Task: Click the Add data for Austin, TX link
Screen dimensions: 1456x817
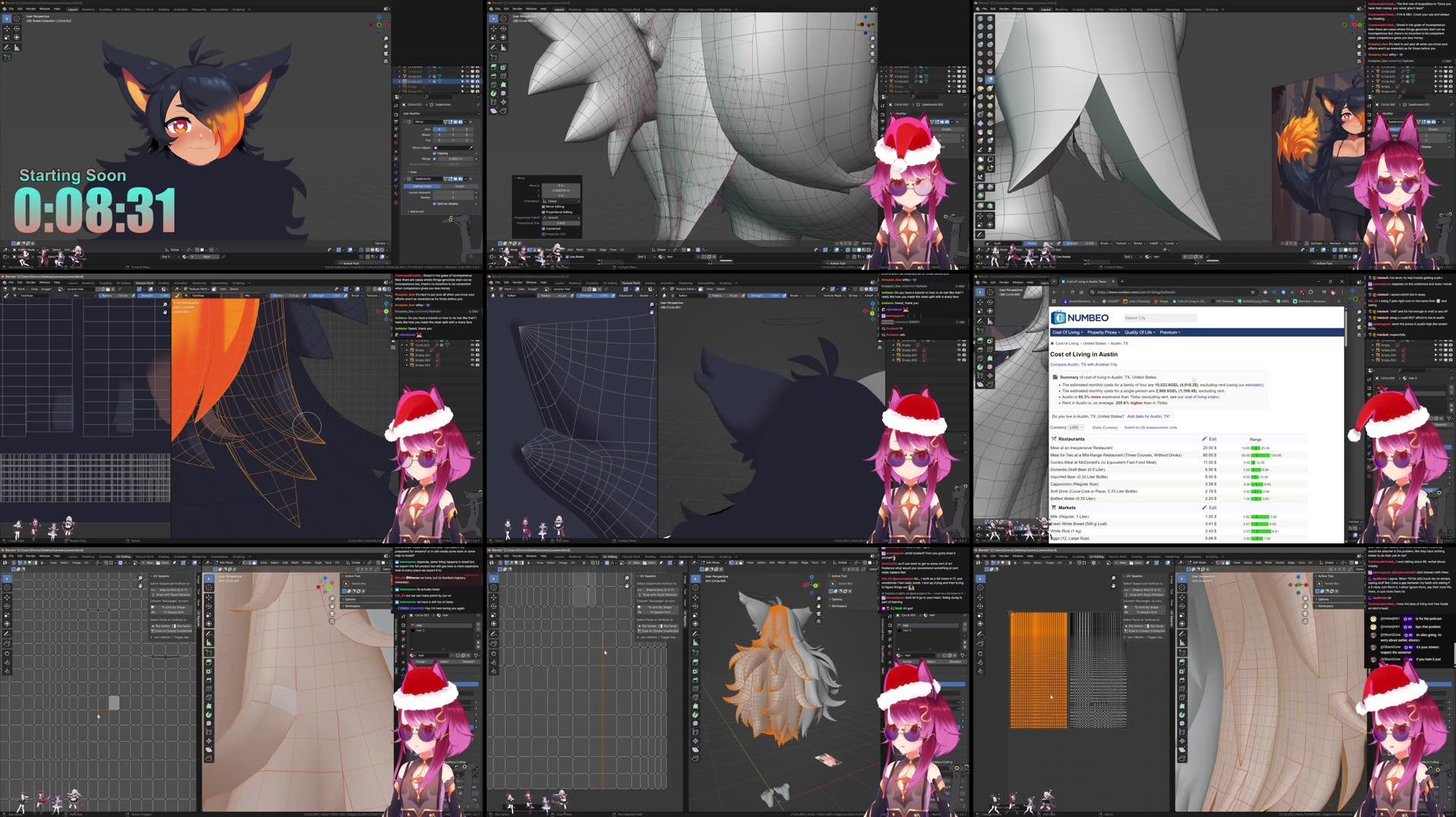Action: pos(1149,416)
